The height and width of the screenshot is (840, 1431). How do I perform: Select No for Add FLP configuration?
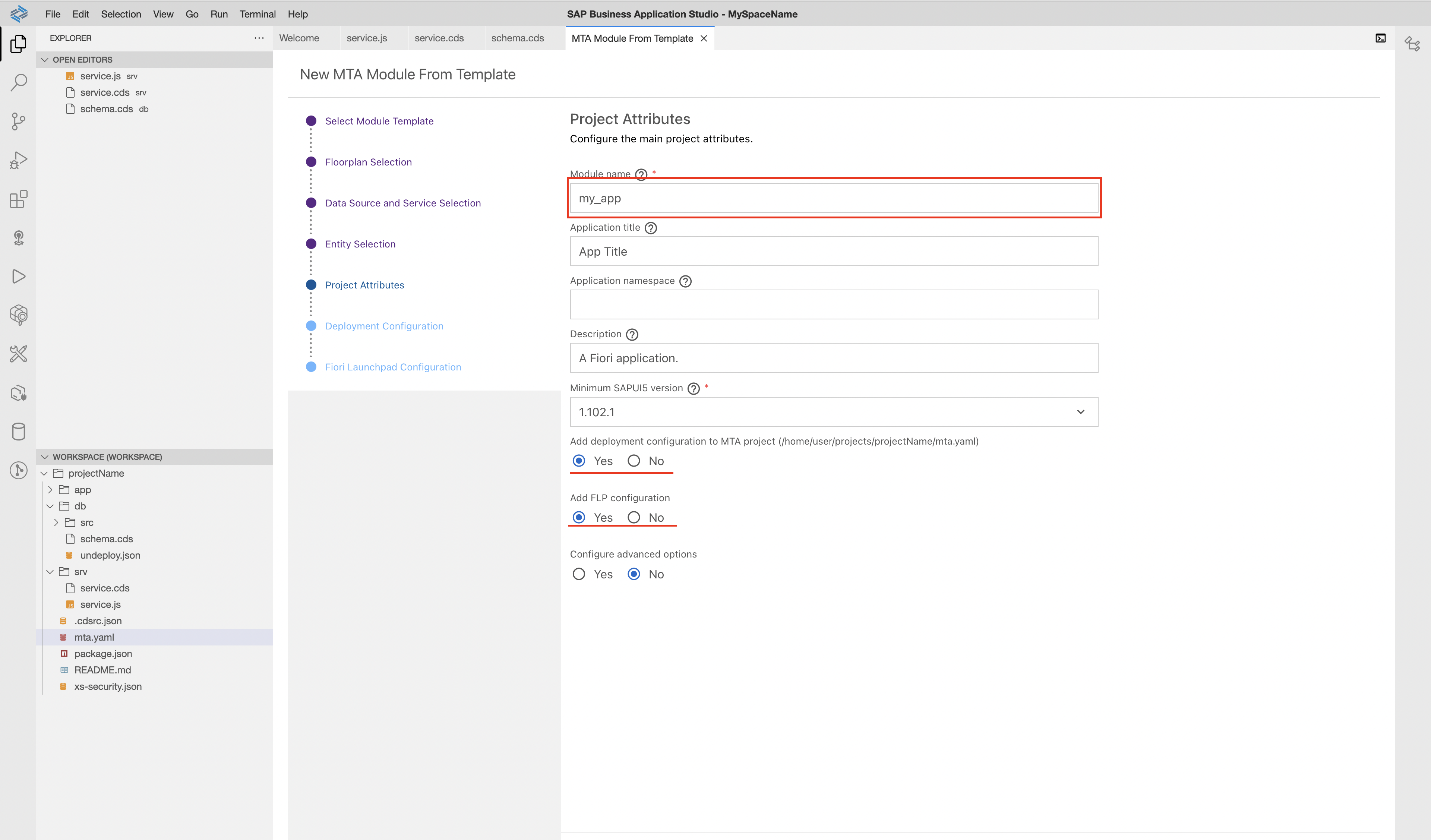coord(634,517)
